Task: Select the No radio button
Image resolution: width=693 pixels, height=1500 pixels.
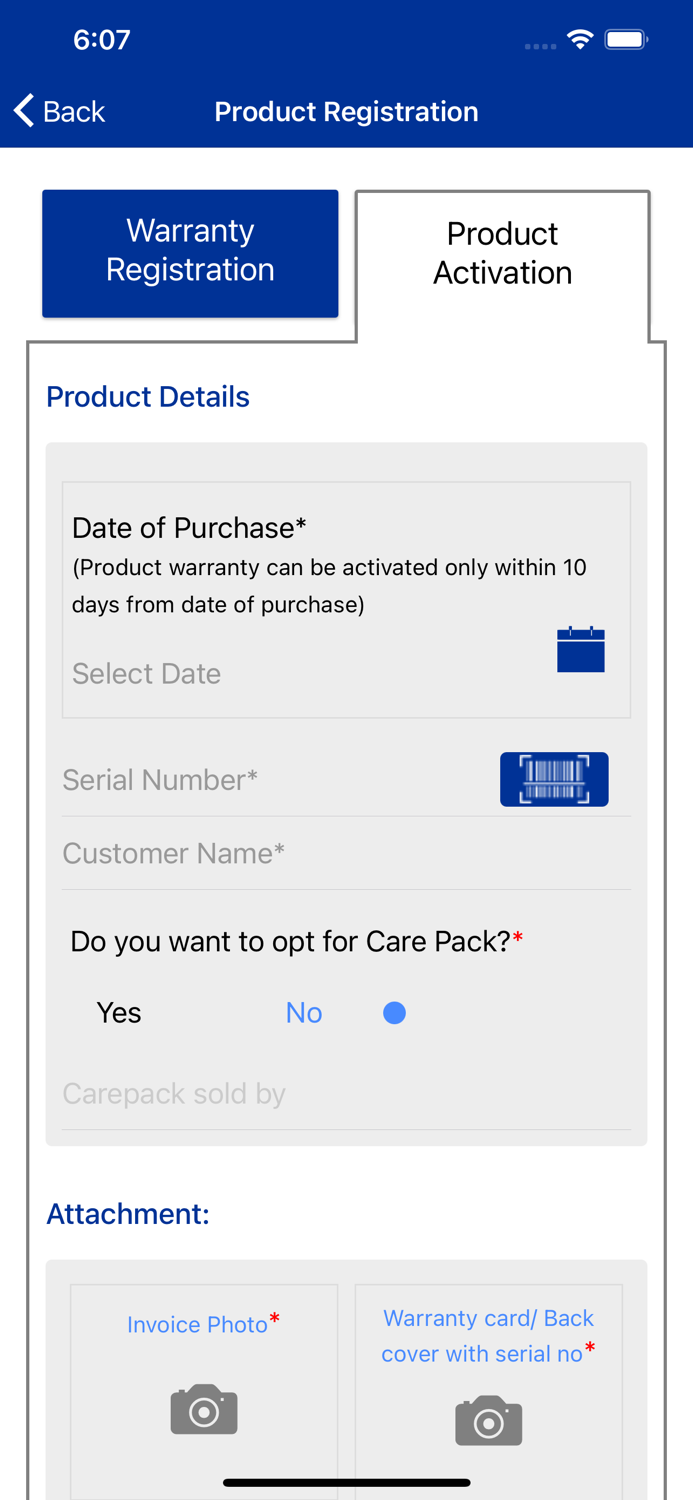Action: 395,1012
